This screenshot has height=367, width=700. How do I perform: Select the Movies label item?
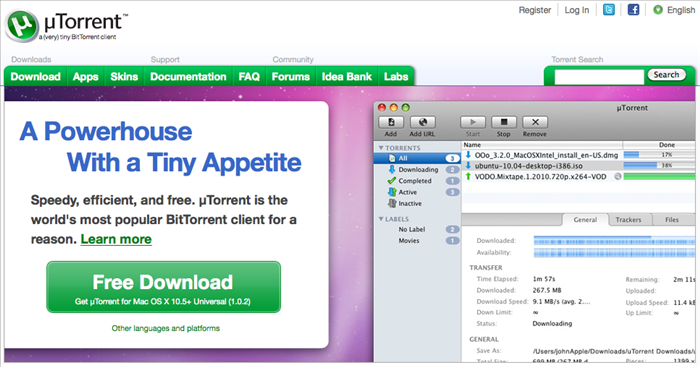click(x=417, y=241)
